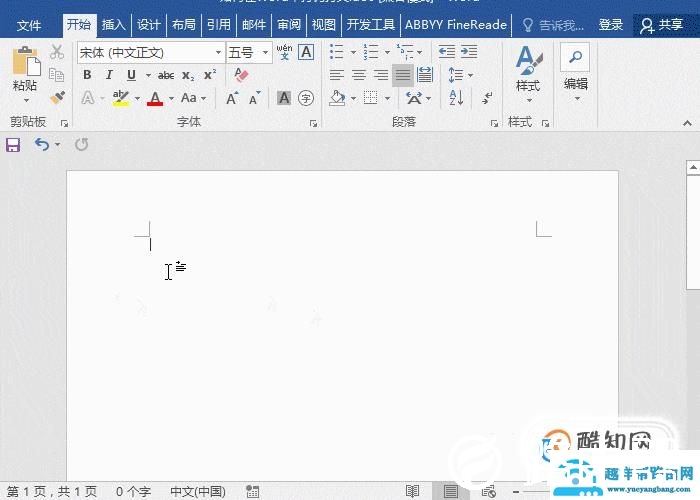Viewport: 700px width, 500px height.
Task: Toggle superscript formatting
Action: [x=210, y=75]
